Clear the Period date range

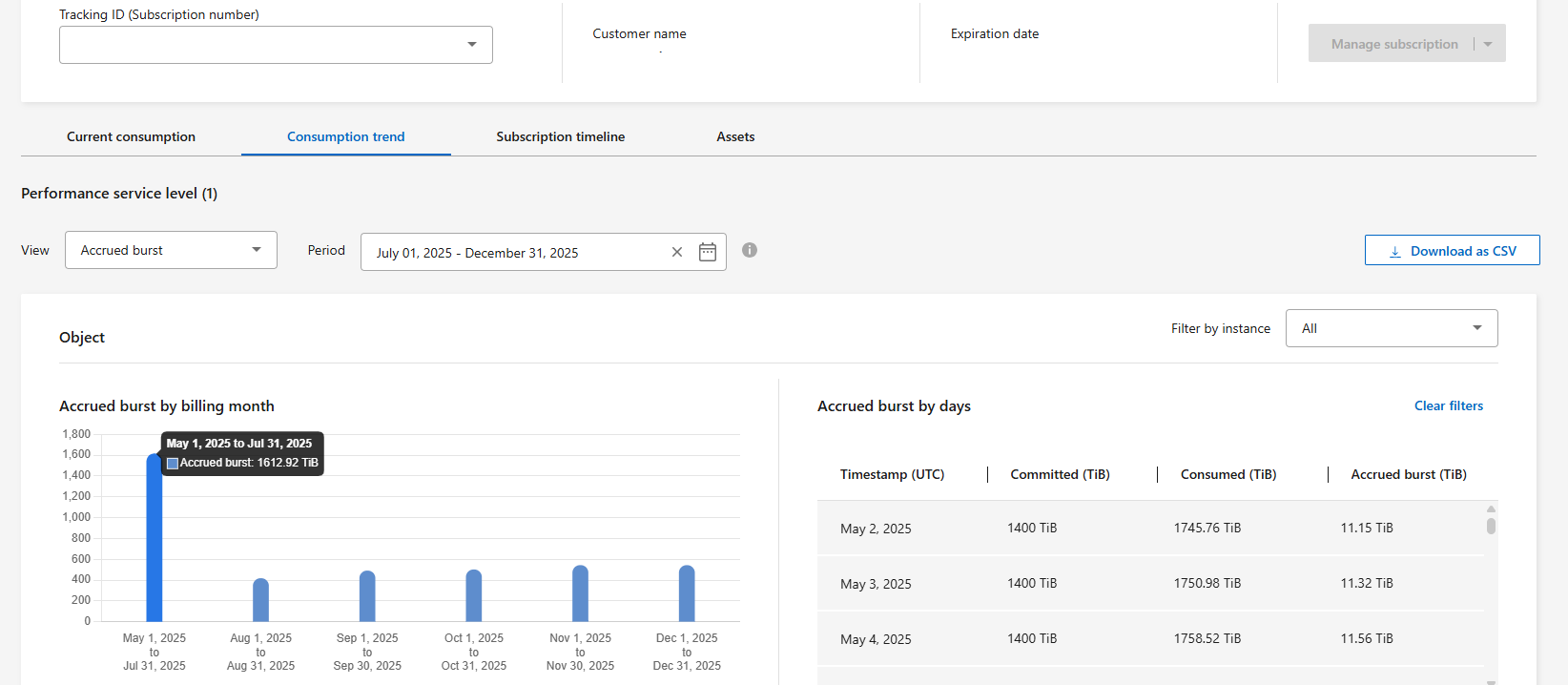tap(677, 252)
